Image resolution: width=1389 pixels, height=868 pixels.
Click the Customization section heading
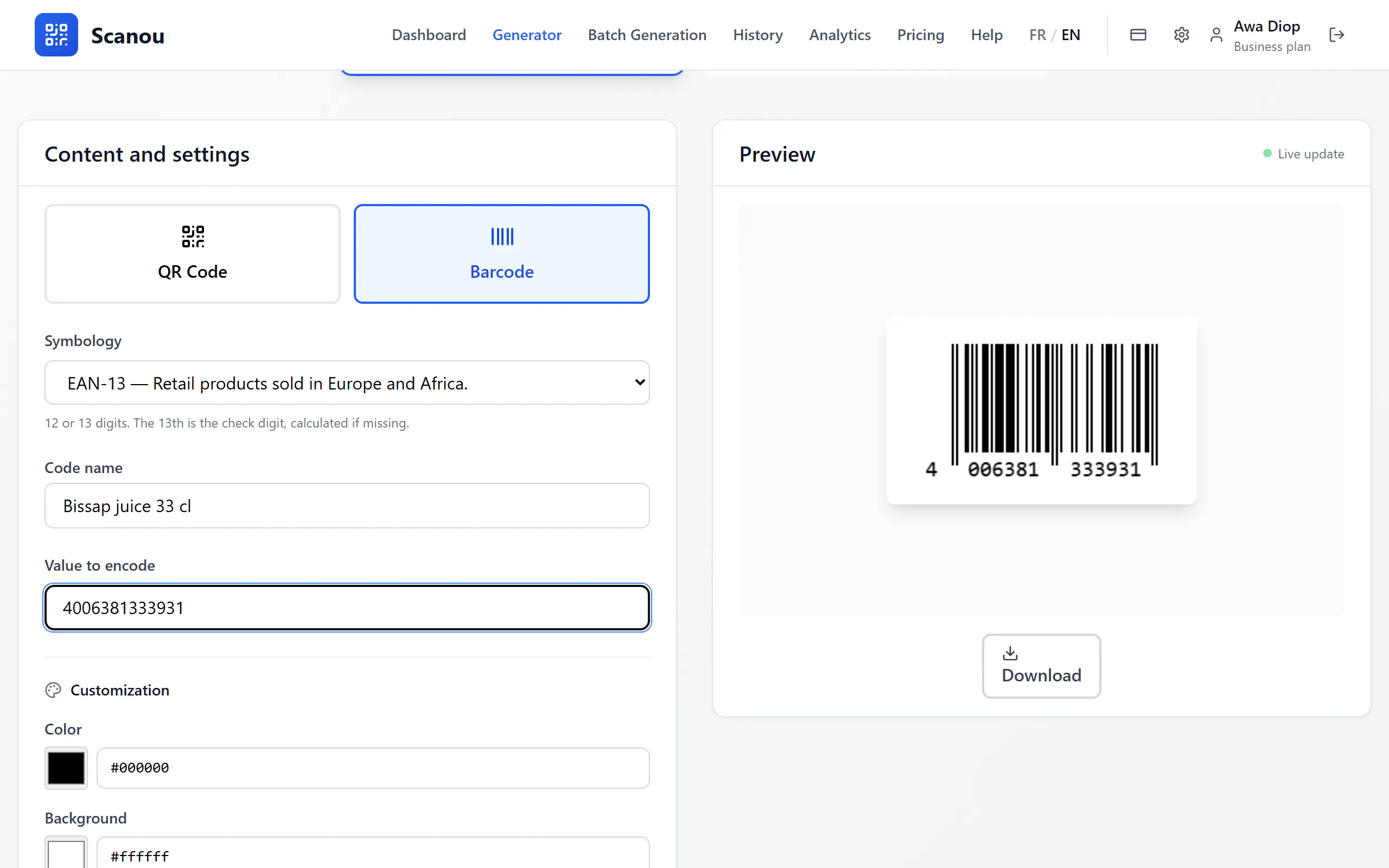pyautogui.click(x=119, y=690)
